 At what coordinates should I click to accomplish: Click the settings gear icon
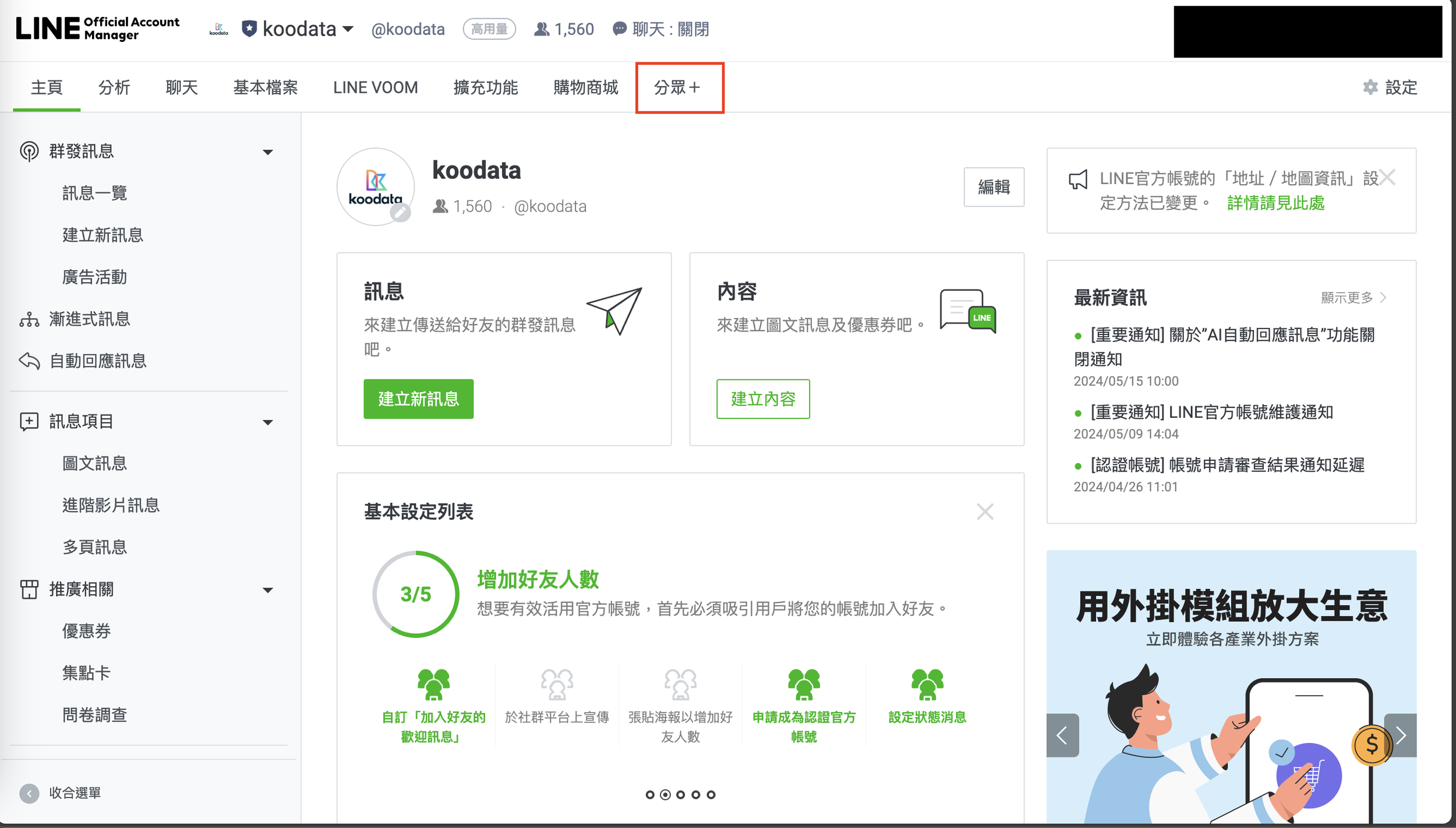point(1370,87)
